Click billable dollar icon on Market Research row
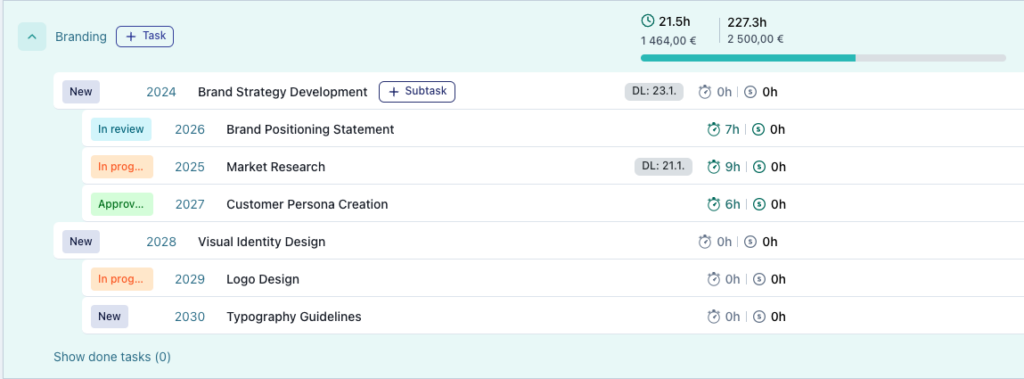Viewport: 1024px width, 379px height. coord(759,167)
